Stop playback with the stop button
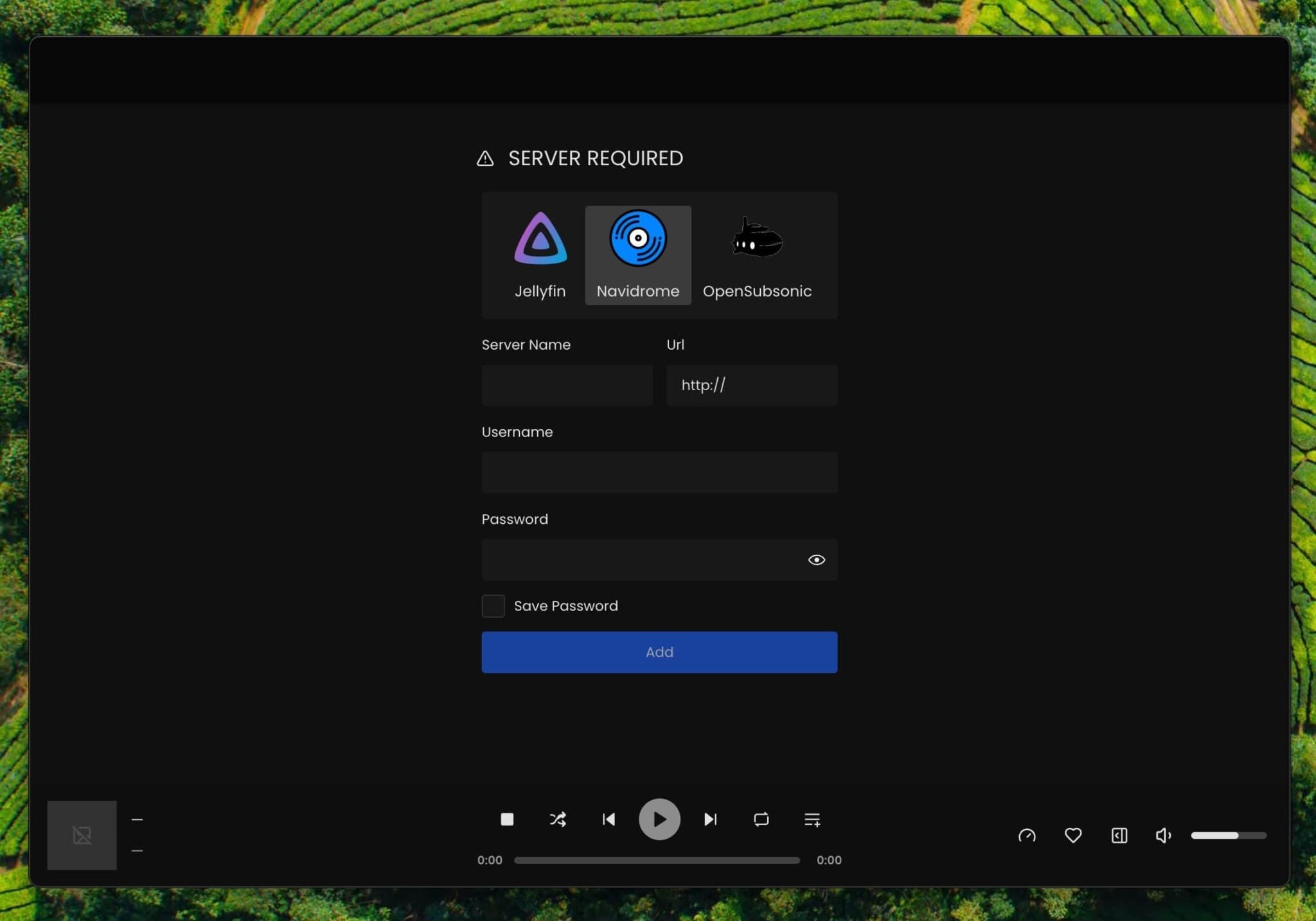1316x921 pixels. point(507,819)
